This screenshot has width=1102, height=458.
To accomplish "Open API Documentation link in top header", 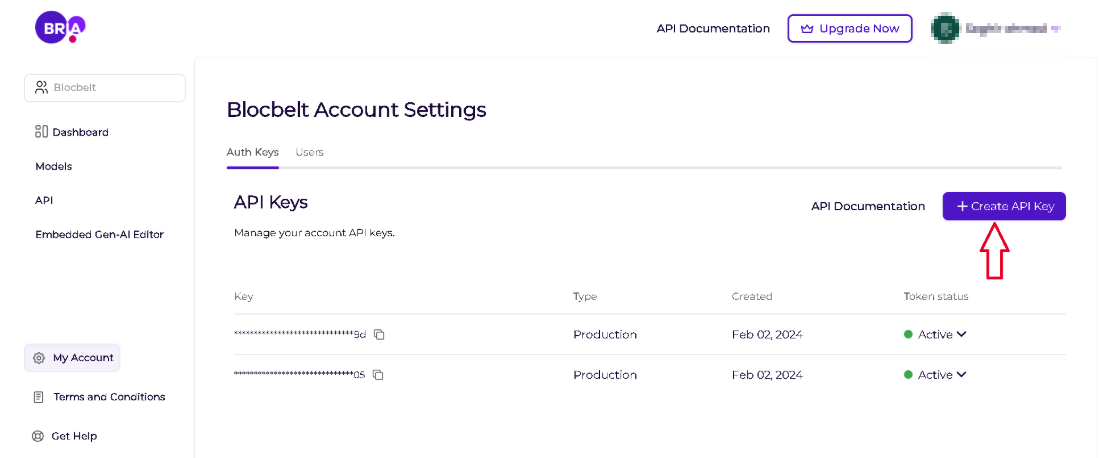I will tap(713, 29).
